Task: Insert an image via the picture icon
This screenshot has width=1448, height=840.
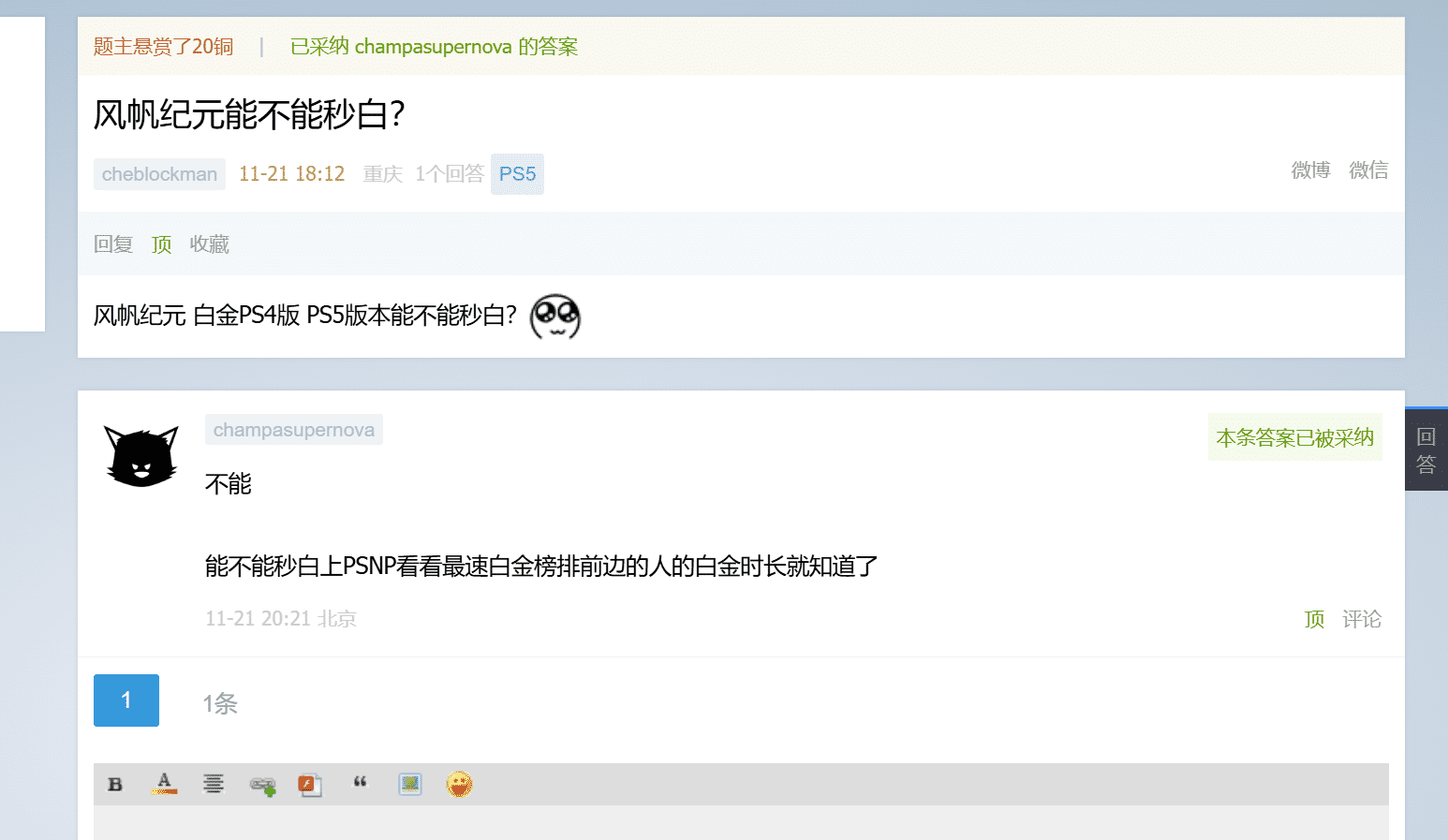Action: pyautogui.click(x=410, y=784)
